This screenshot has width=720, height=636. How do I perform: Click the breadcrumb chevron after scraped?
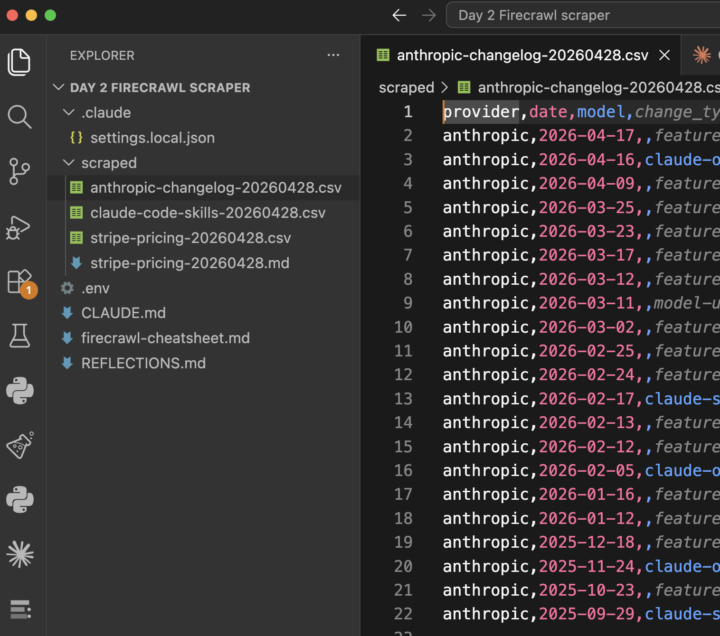pos(444,87)
